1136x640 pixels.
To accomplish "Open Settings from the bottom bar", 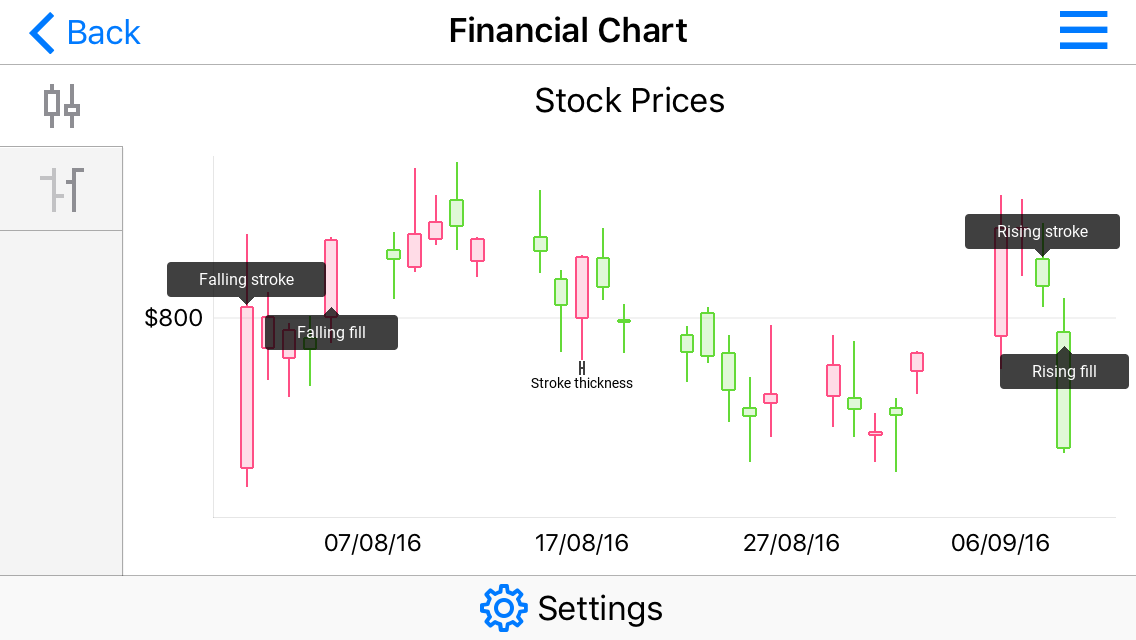I will pos(600,608).
